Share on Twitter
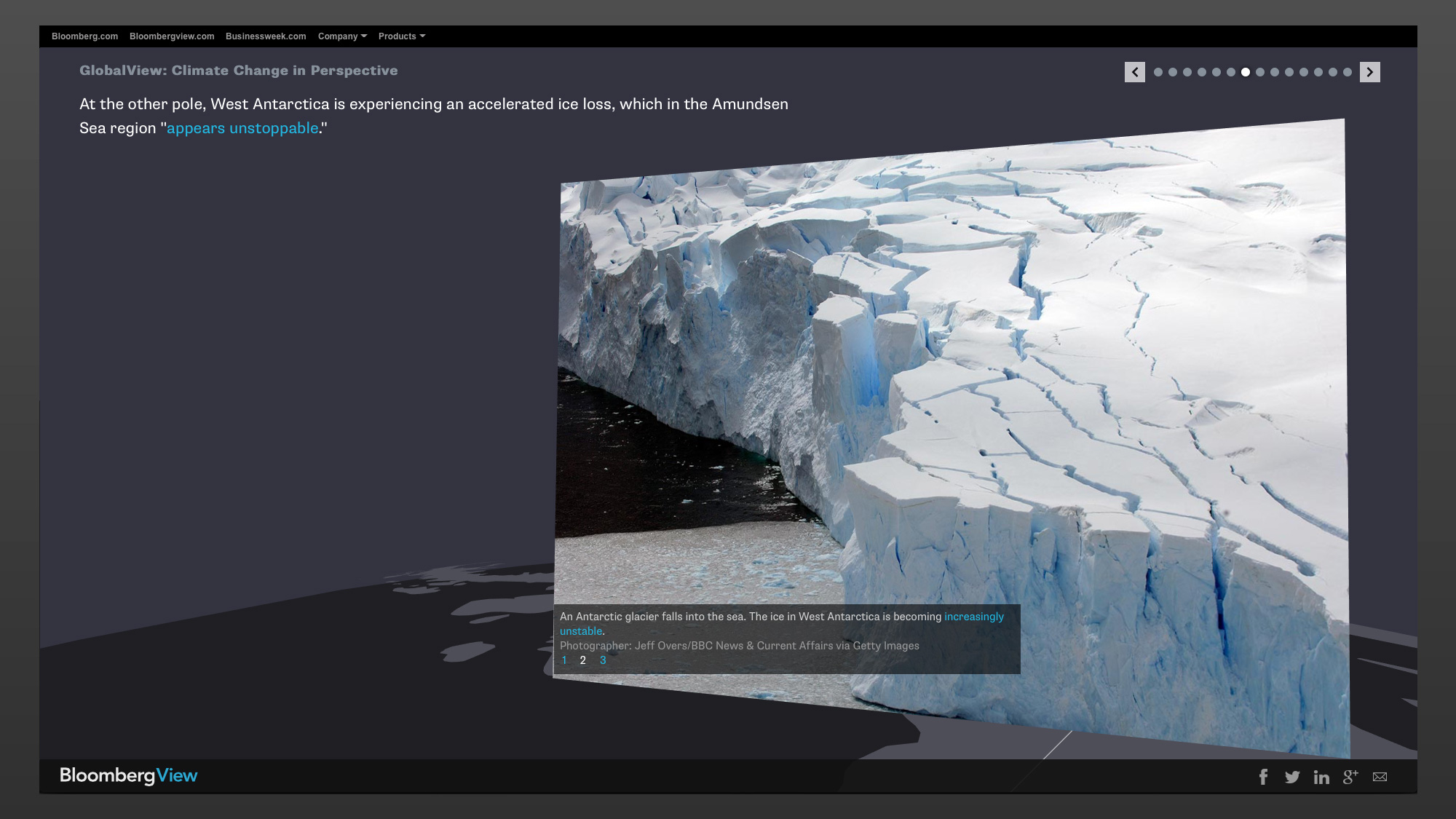The image size is (1456, 819). (x=1292, y=777)
